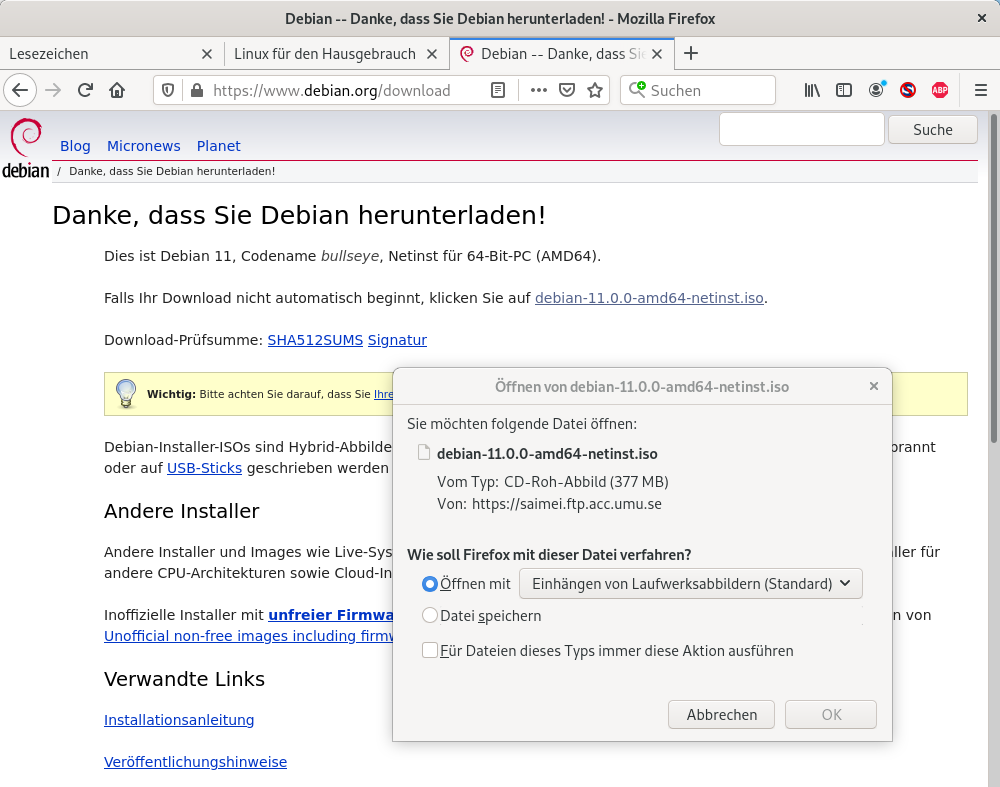The height and width of the screenshot is (787, 1000).
Task: Click the Suche button on page
Action: pyautogui.click(x=932, y=129)
